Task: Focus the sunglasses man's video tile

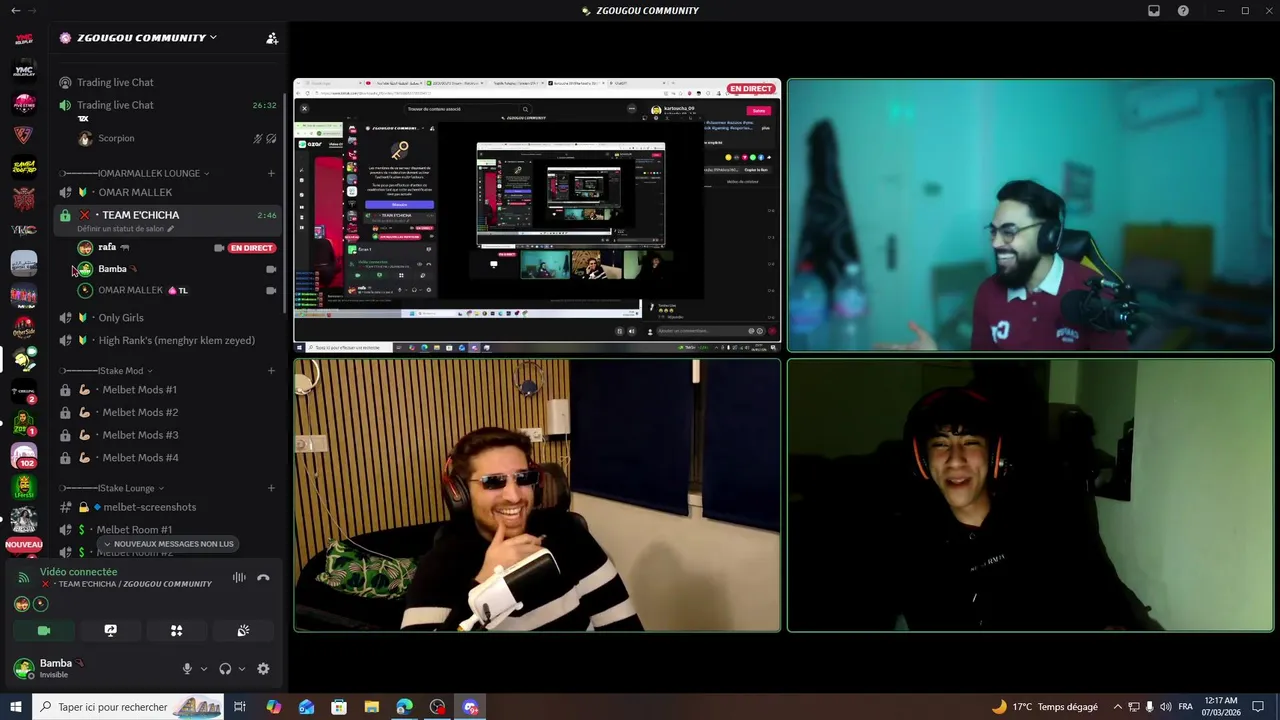Action: [537, 496]
